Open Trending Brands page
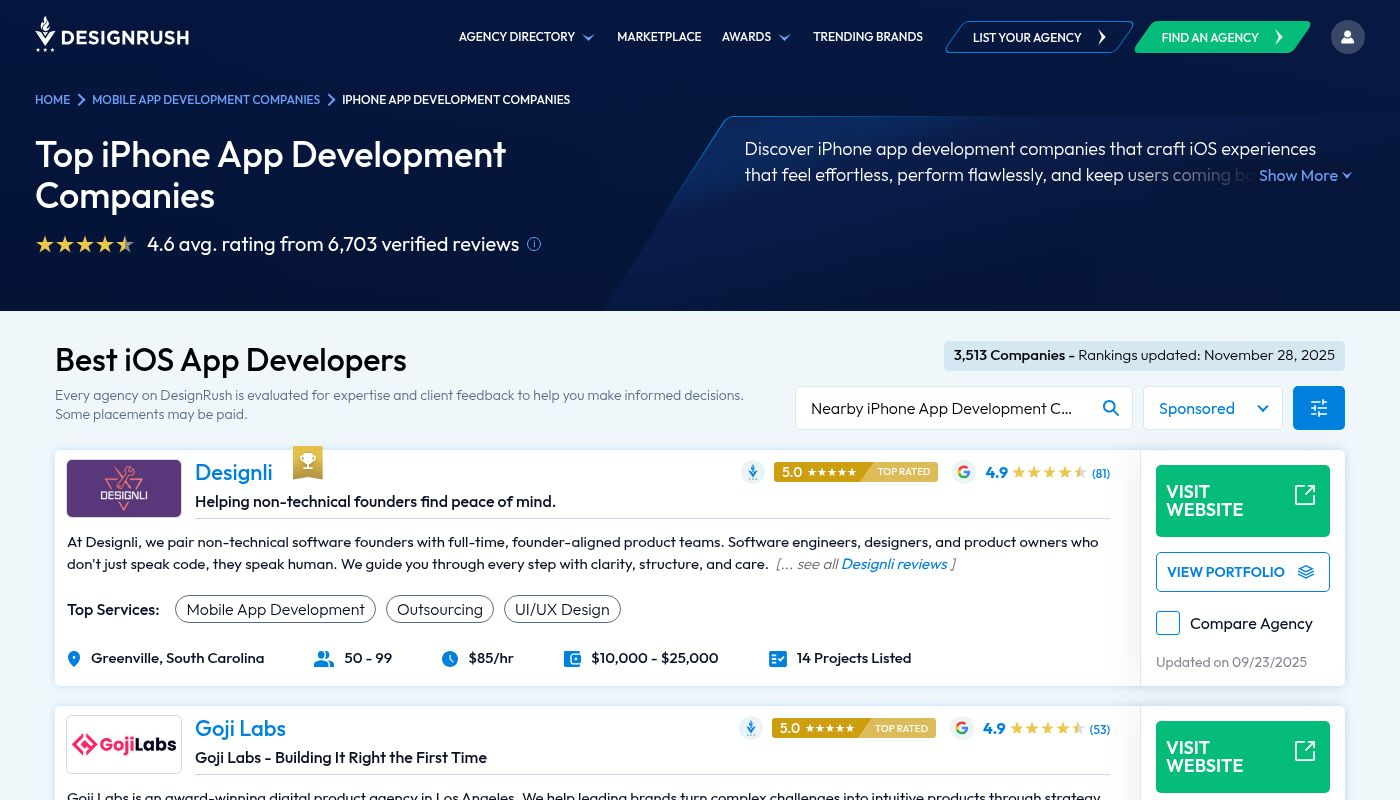Image resolution: width=1400 pixels, height=800 pixels. click(867, 37)
